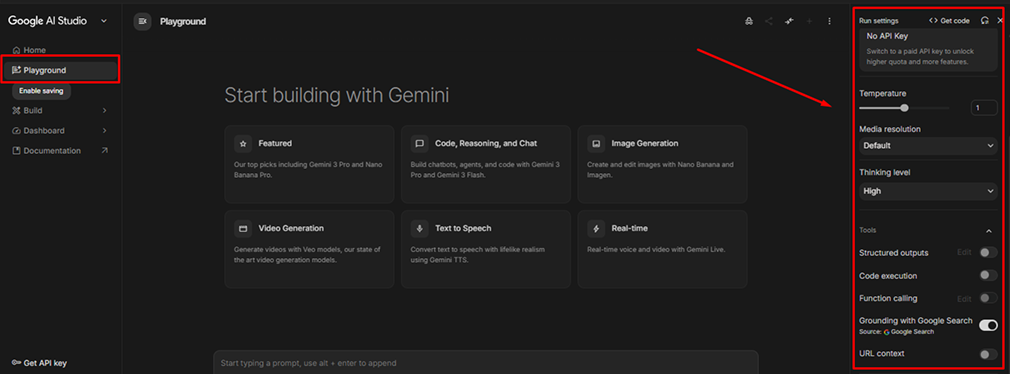Open the Thinking level High dropdown
The width and height of the screenshot is (1010, 374).
(928, 191)
